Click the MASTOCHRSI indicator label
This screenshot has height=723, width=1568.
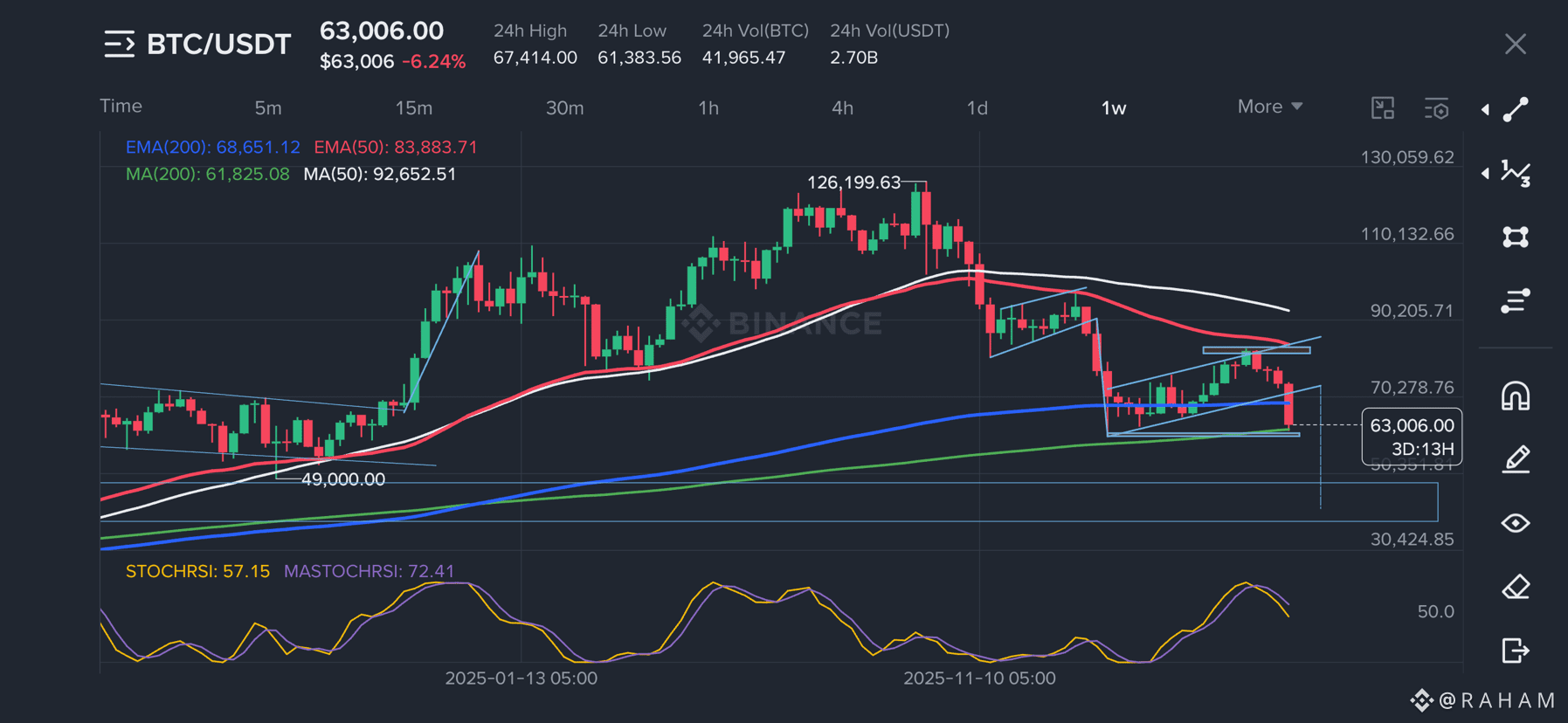coord(369,571)
